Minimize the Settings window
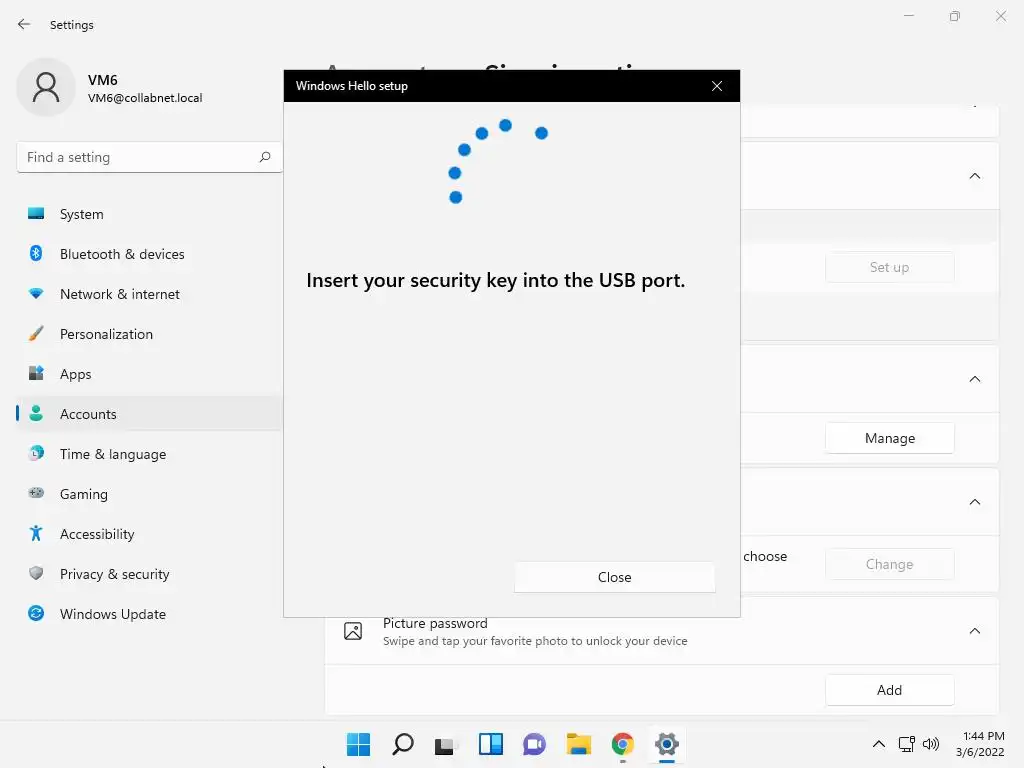 pyautogui.click(x=909, y=16)
